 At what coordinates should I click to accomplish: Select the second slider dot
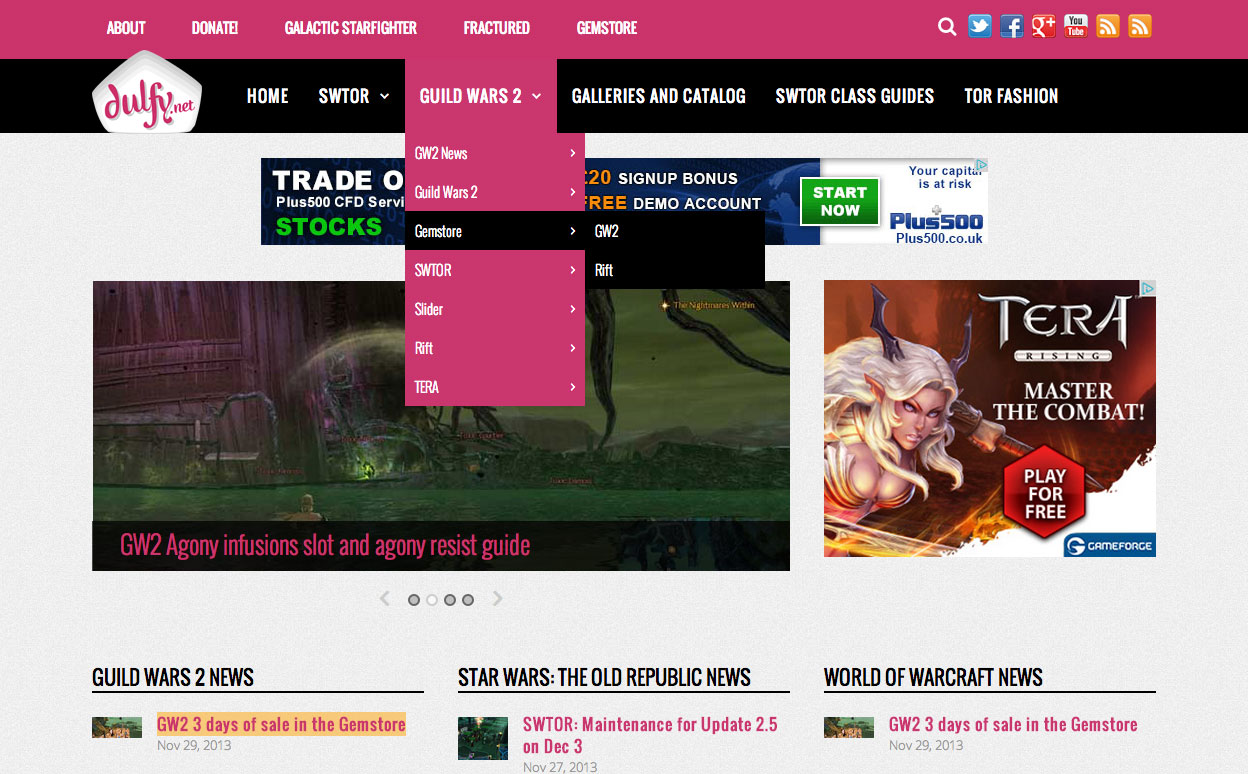(x=432, y=600)
